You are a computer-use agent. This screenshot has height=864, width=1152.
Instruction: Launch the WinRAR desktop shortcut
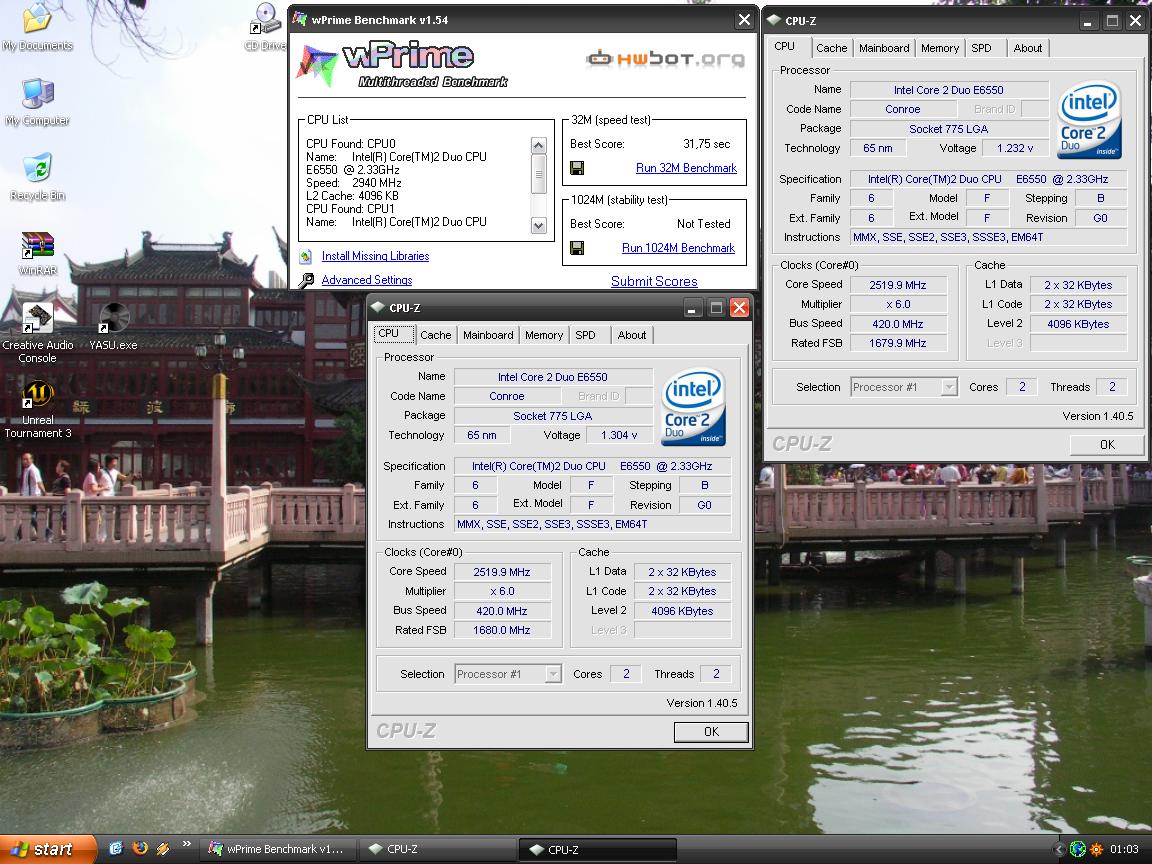(x=37, y=253)
